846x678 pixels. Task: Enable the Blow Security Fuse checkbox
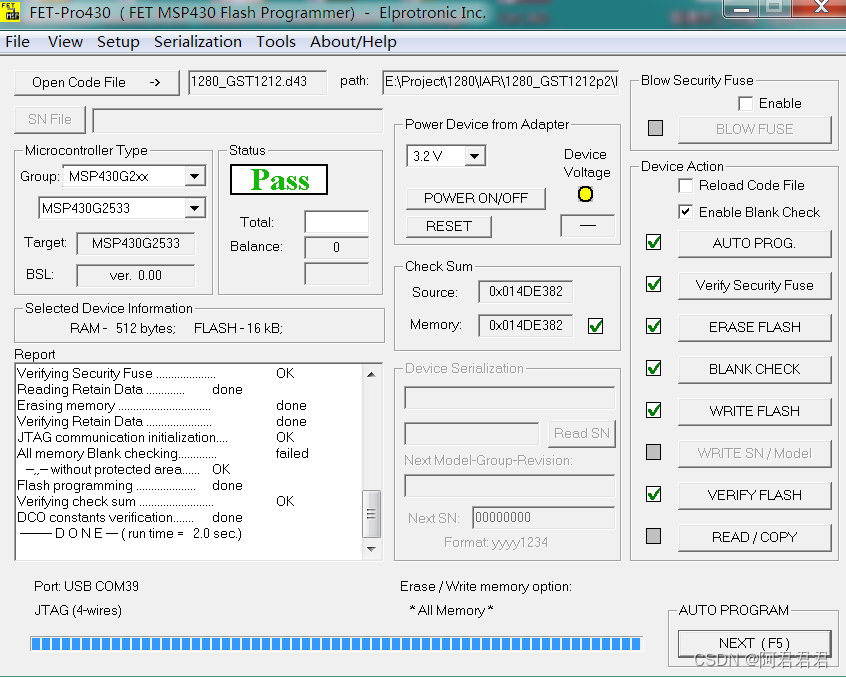(745, 103)
